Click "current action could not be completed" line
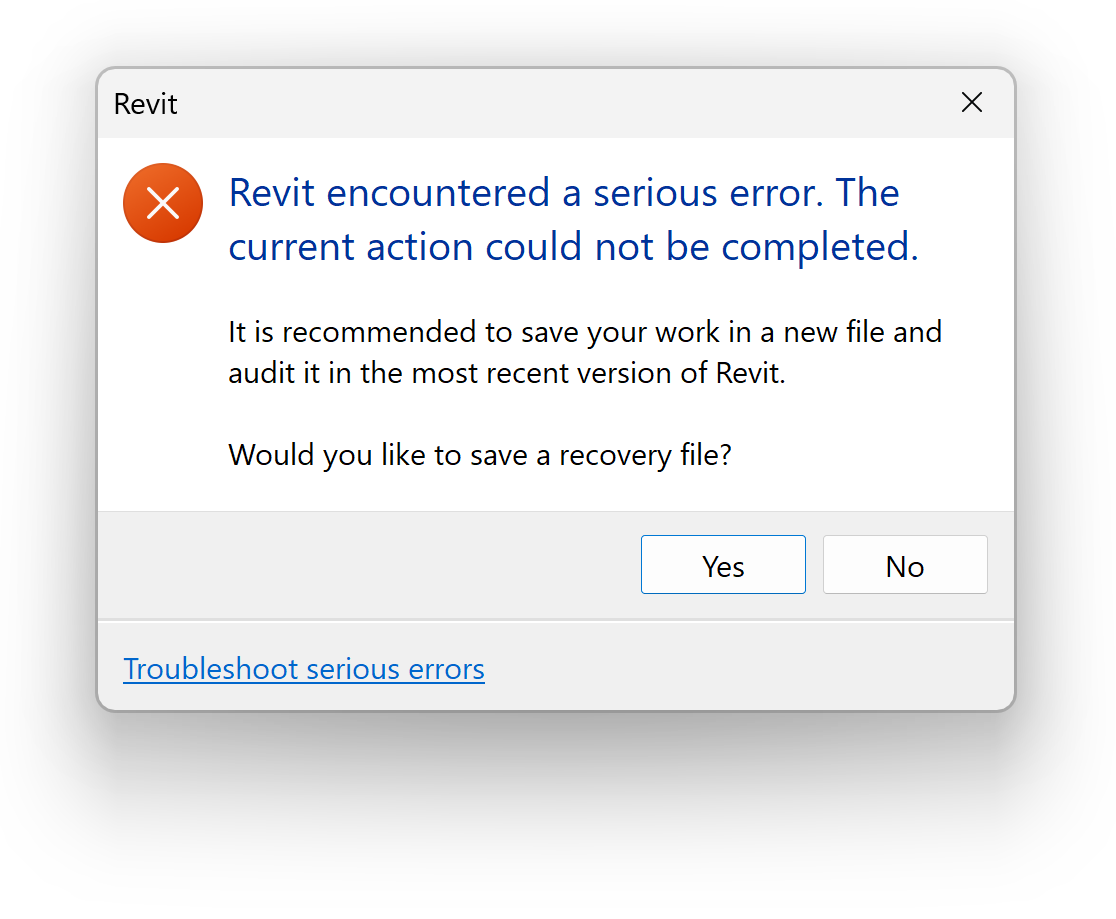Image resolution: width=1116 pixels, height=919 pixels. [573, 247]
